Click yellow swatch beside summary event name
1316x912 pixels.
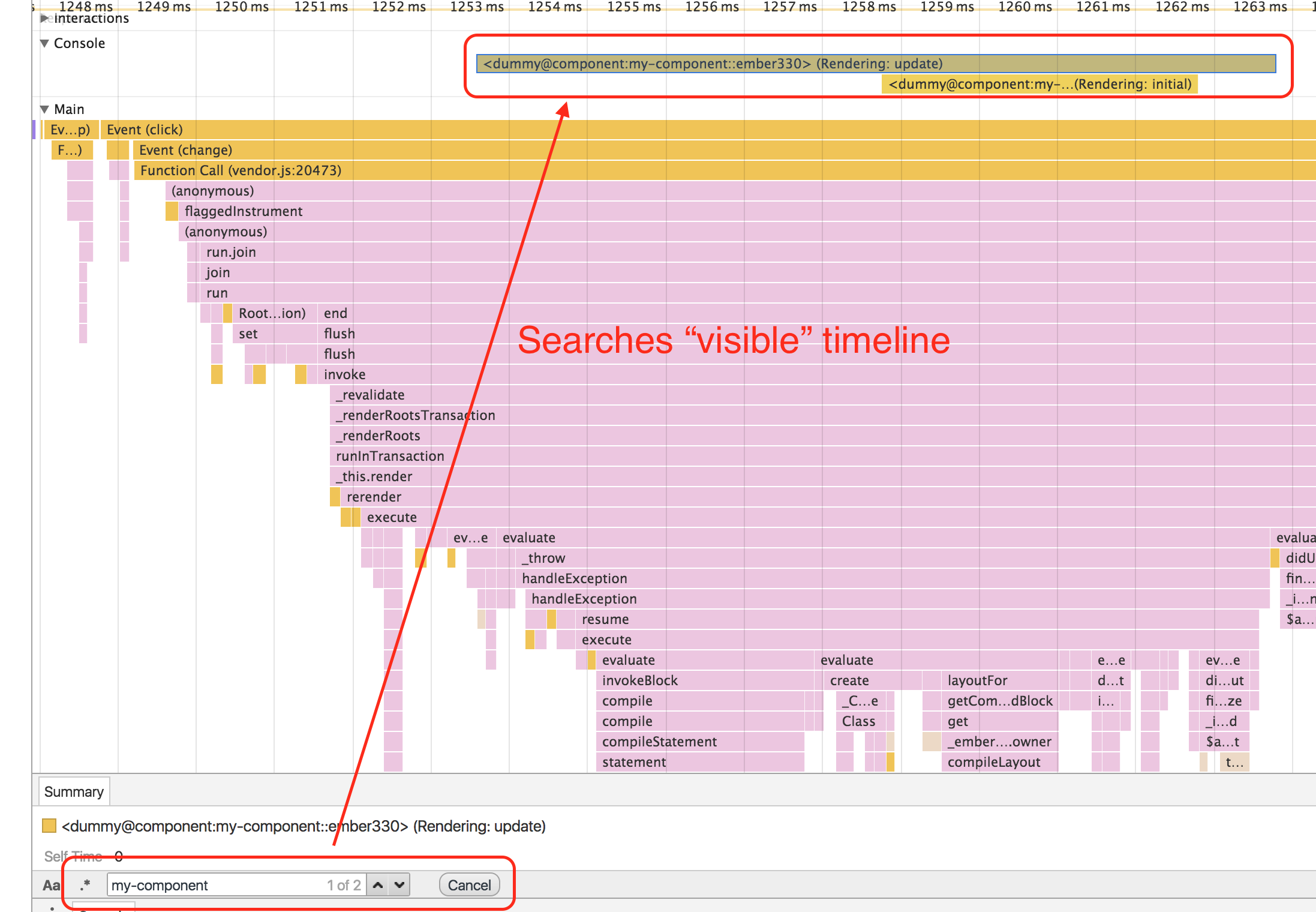[x=49, y=826]
